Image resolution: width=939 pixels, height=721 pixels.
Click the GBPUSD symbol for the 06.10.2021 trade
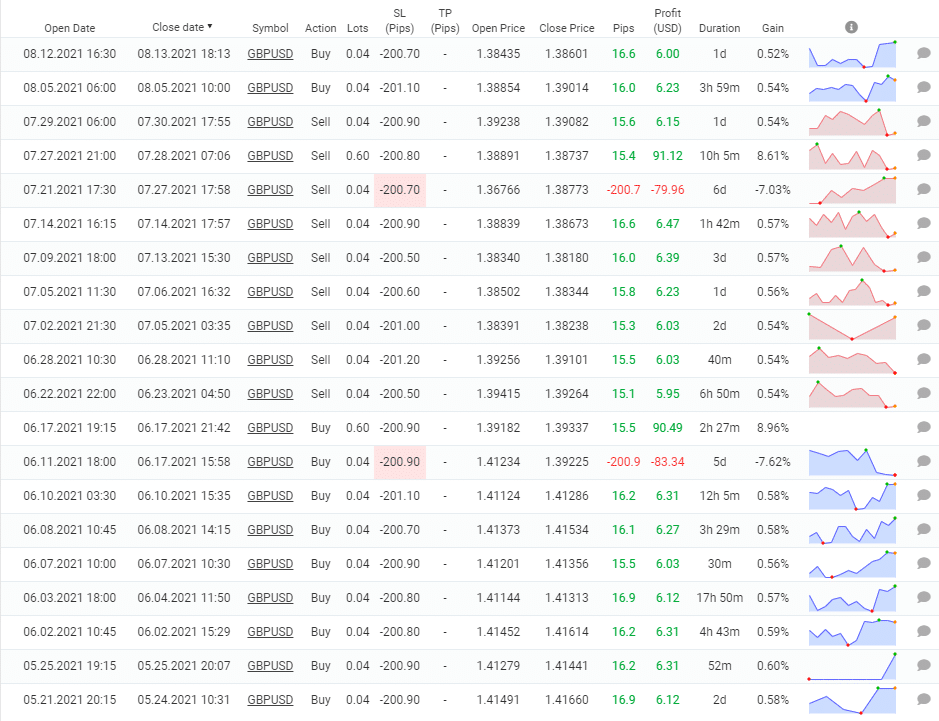click(270, 496)
